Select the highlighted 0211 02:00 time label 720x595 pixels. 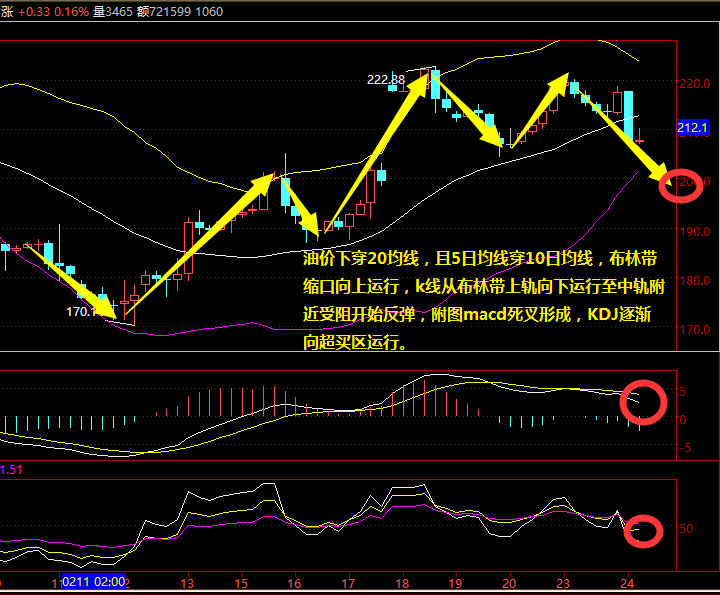[x=93, y=581]
